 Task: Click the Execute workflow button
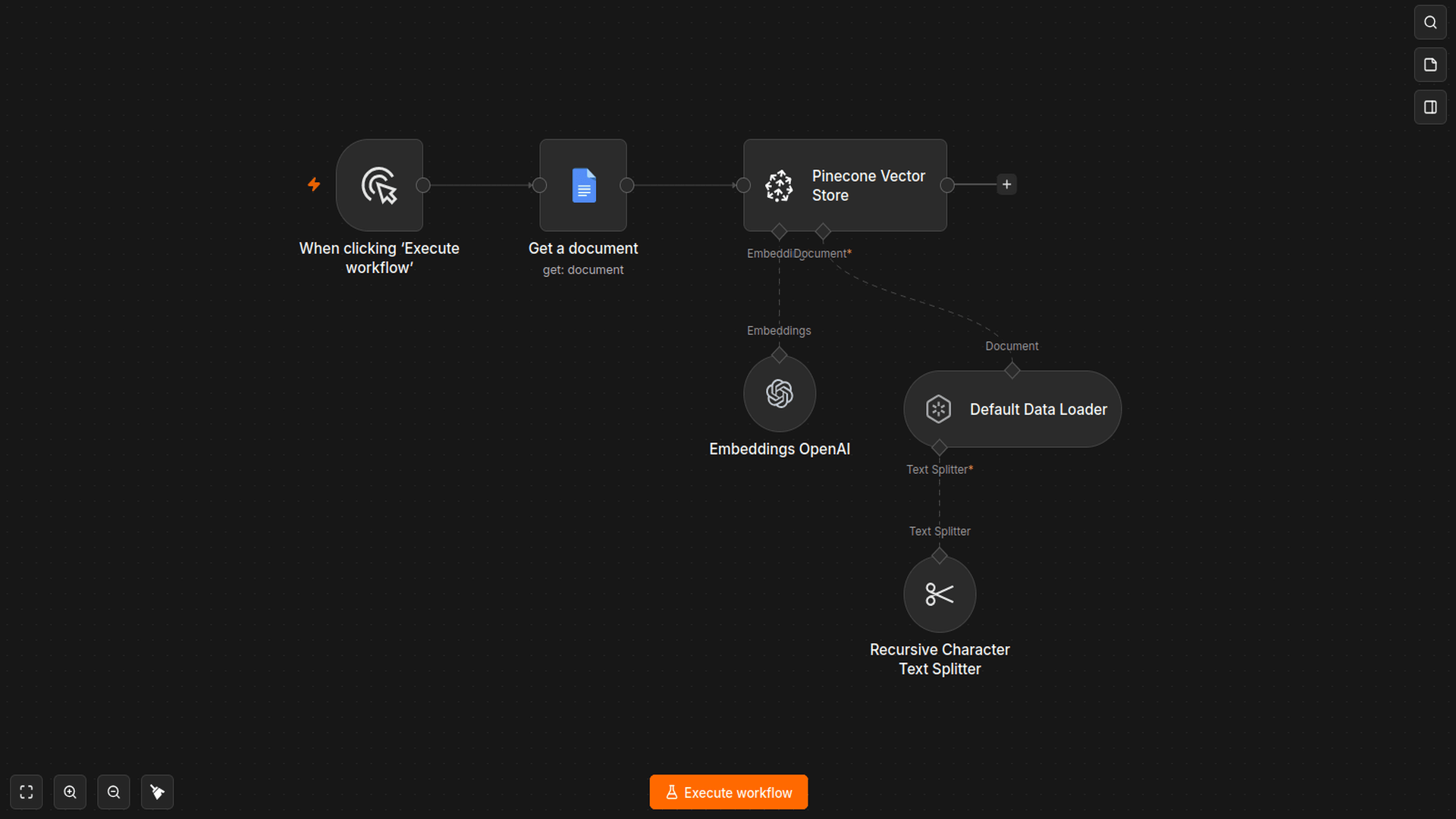[x=728, y=792]
